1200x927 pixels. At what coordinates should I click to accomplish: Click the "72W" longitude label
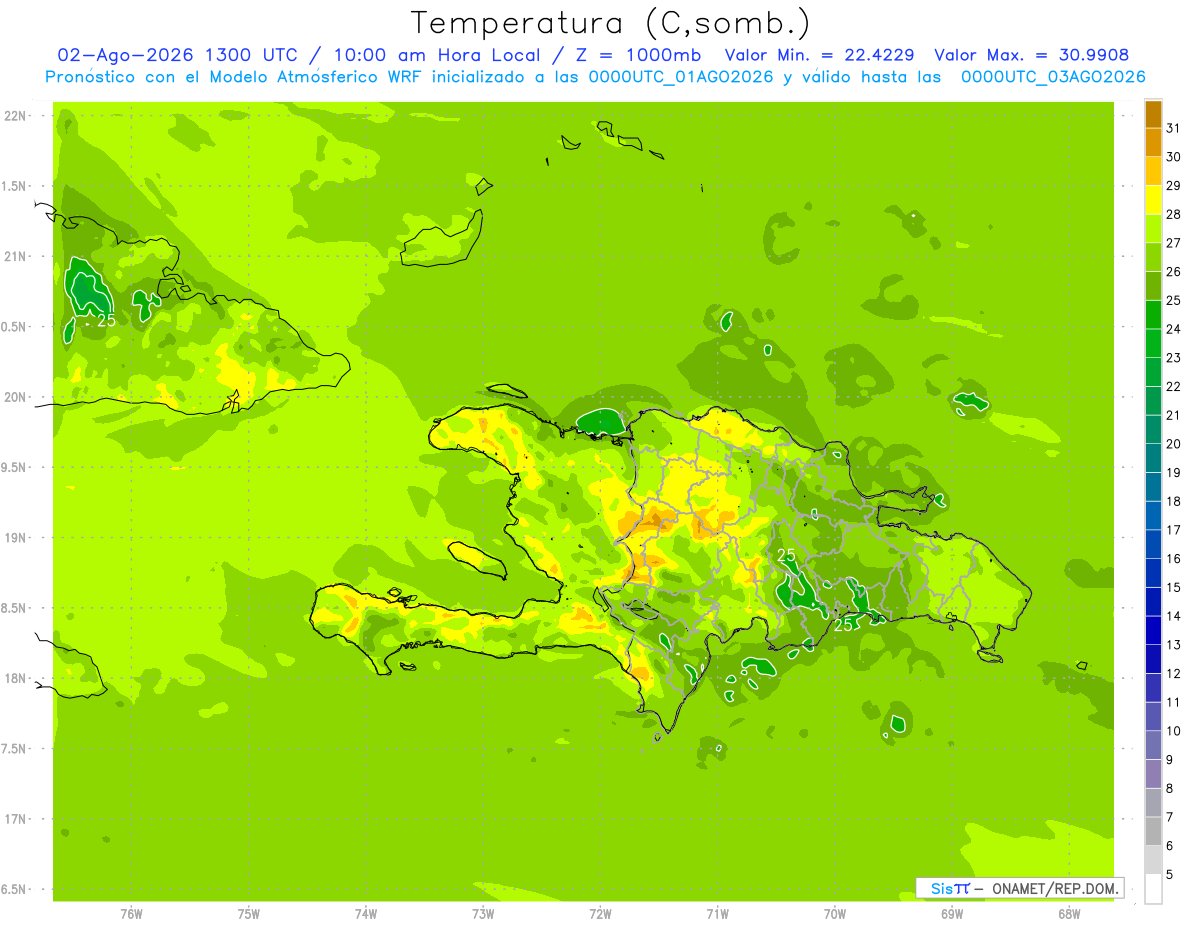[x=600, y=913]
